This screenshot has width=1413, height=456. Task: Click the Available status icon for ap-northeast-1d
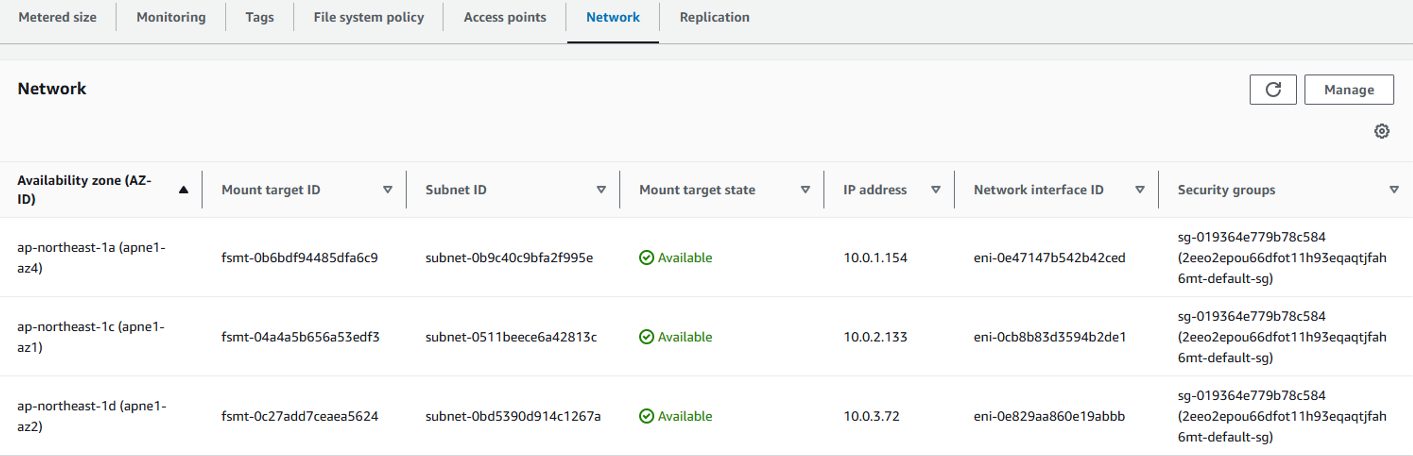646,416
